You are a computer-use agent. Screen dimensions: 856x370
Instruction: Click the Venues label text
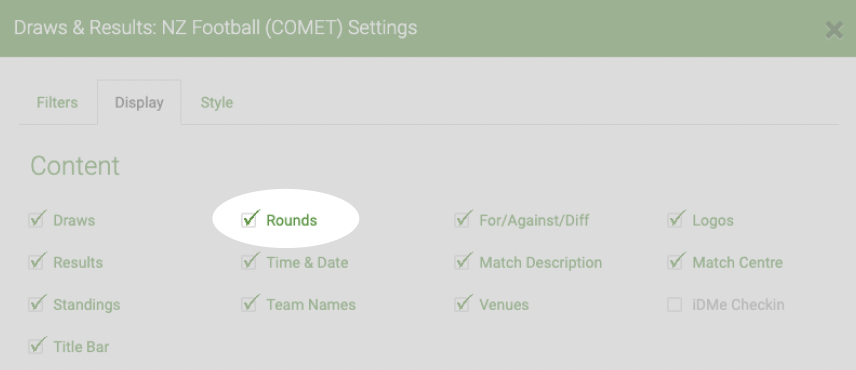coord(504,305)
